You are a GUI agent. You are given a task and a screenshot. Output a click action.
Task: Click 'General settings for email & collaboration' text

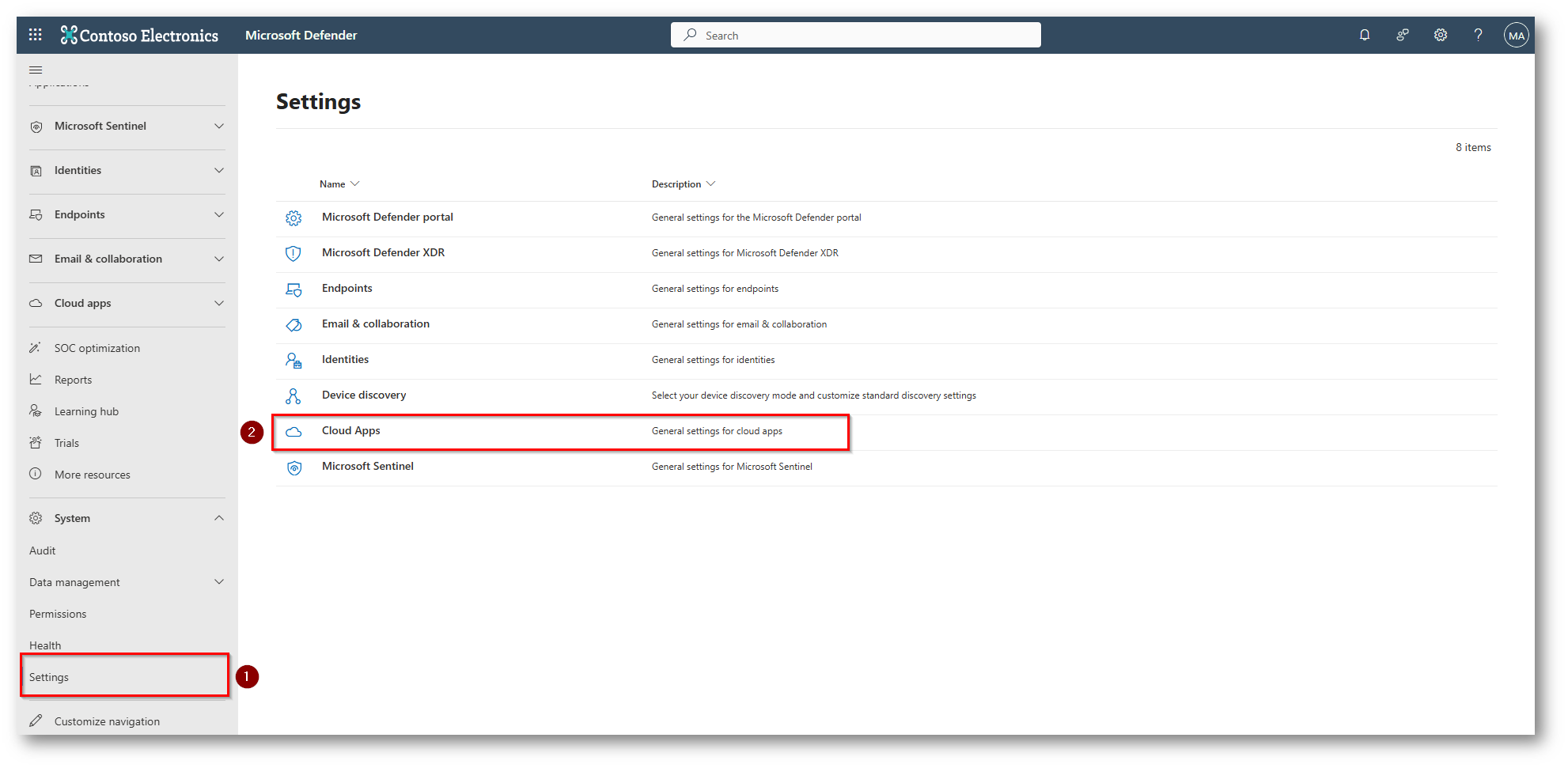pos(739,324)
